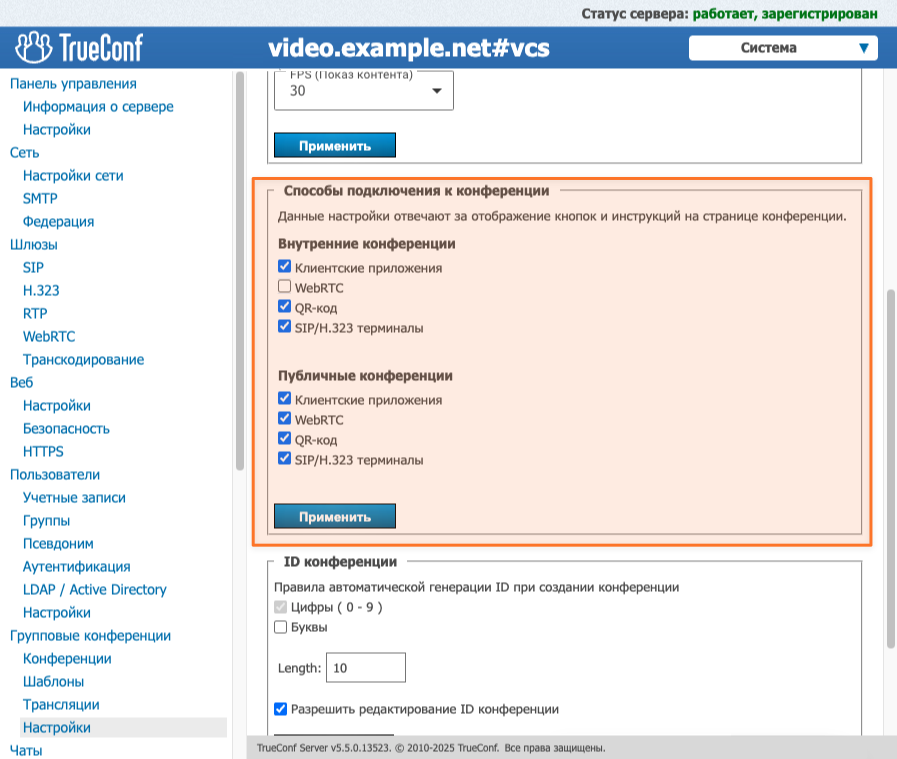897x759 pixels.
Task: Disable WebRTC under Публичные конференции
Action: click(284, 418)
